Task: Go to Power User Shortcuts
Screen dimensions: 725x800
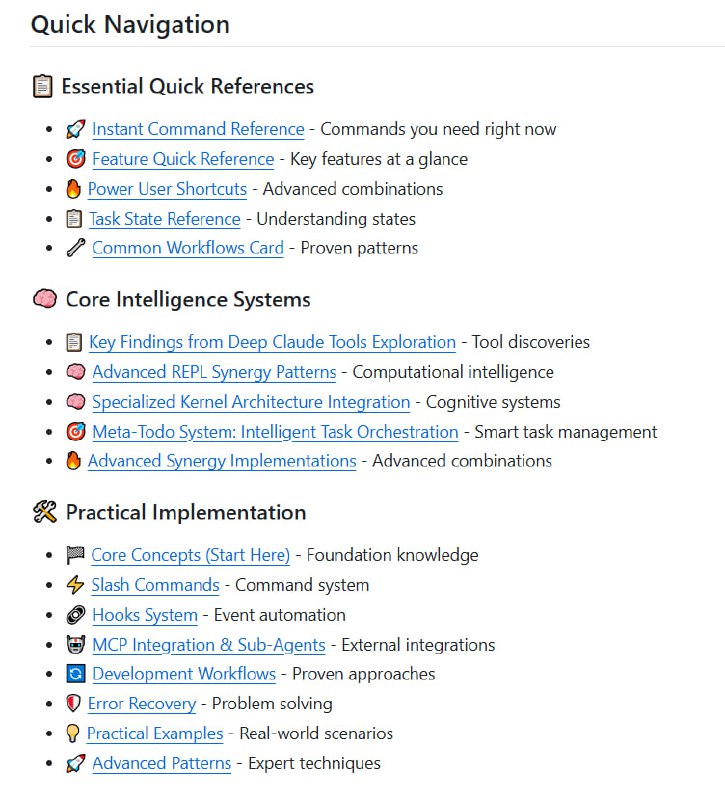Action: point(167,189)
